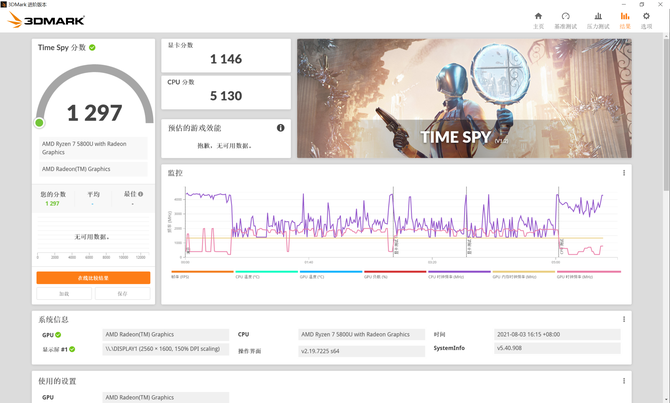The height and width of the screenshot is (403, 670).
Task: Click the score distribution chart showing no data
Action: coord(93,237)
